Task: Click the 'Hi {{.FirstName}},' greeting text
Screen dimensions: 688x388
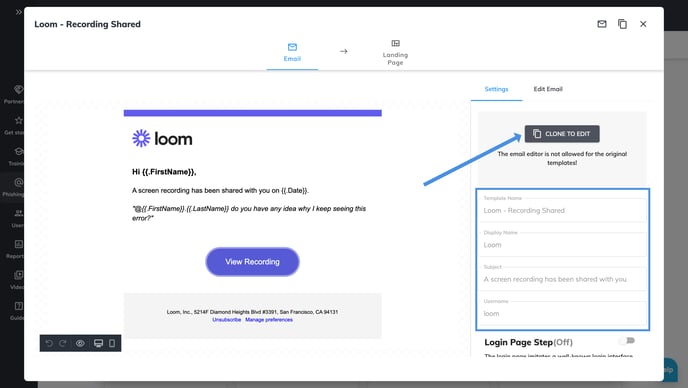Action: pyautogui.click(x=164, y=172)
